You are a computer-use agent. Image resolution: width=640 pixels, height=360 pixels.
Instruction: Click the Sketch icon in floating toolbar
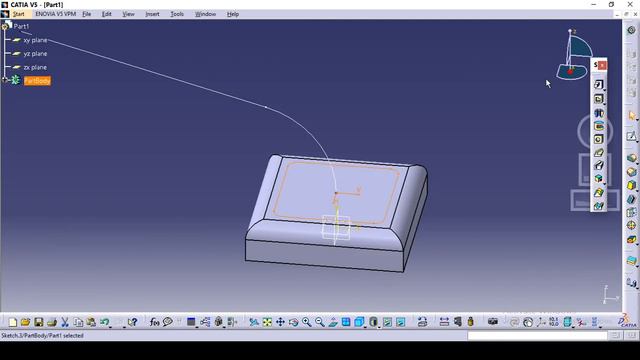pos(598,84)
